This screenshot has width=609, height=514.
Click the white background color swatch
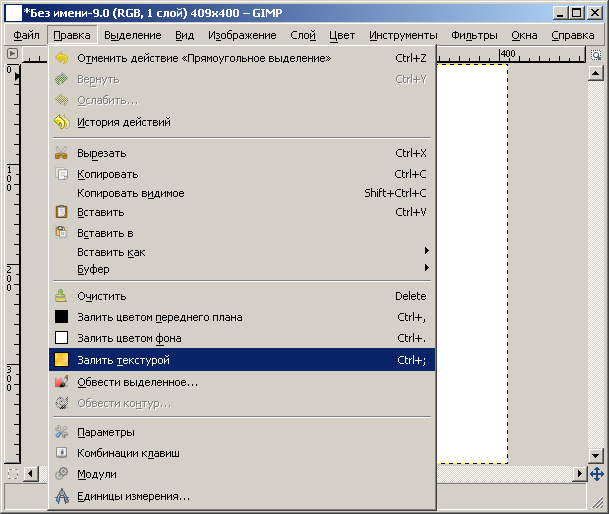[61, 338]
